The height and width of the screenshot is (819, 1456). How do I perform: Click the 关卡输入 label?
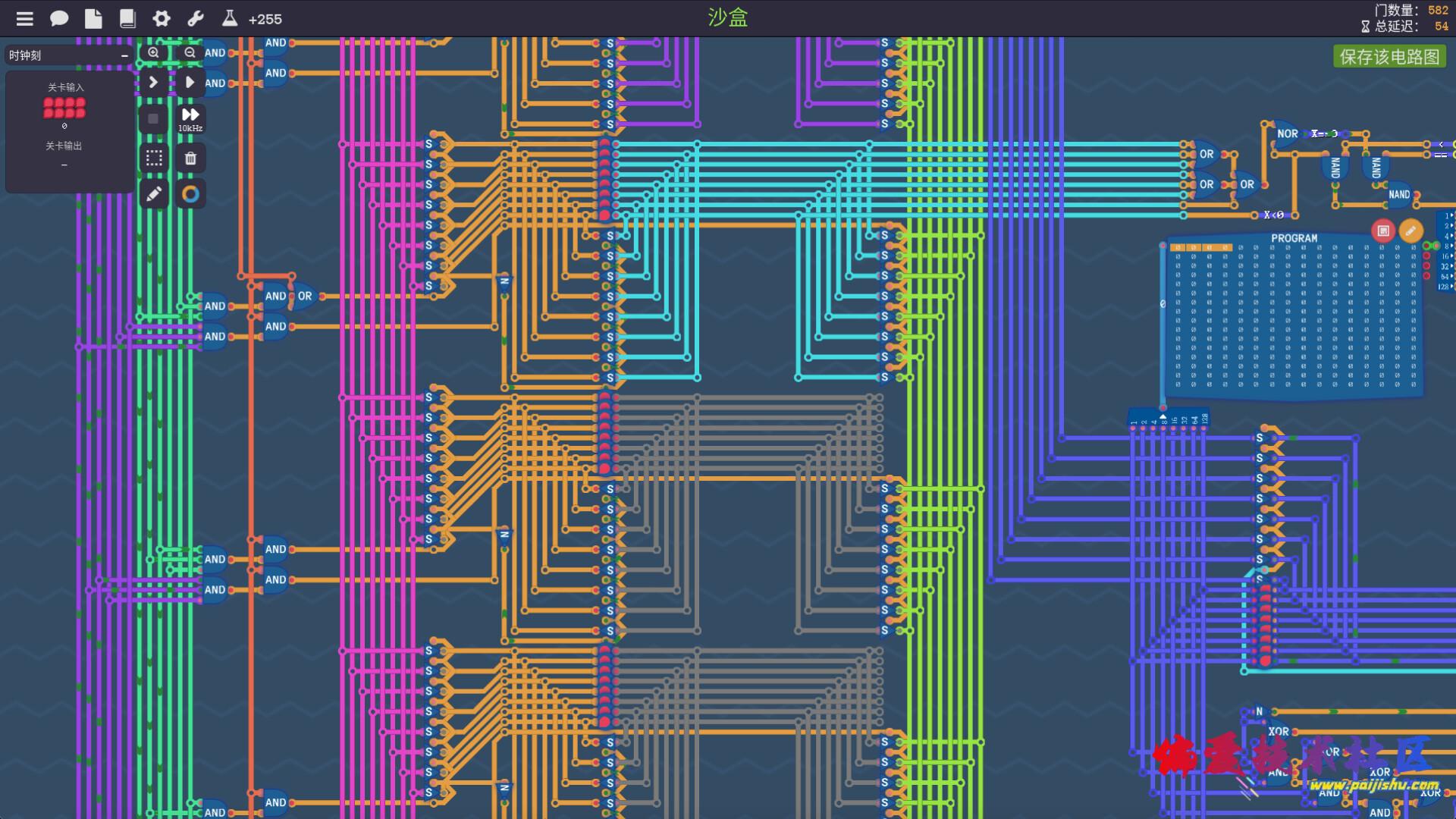(x=65, y=87)
